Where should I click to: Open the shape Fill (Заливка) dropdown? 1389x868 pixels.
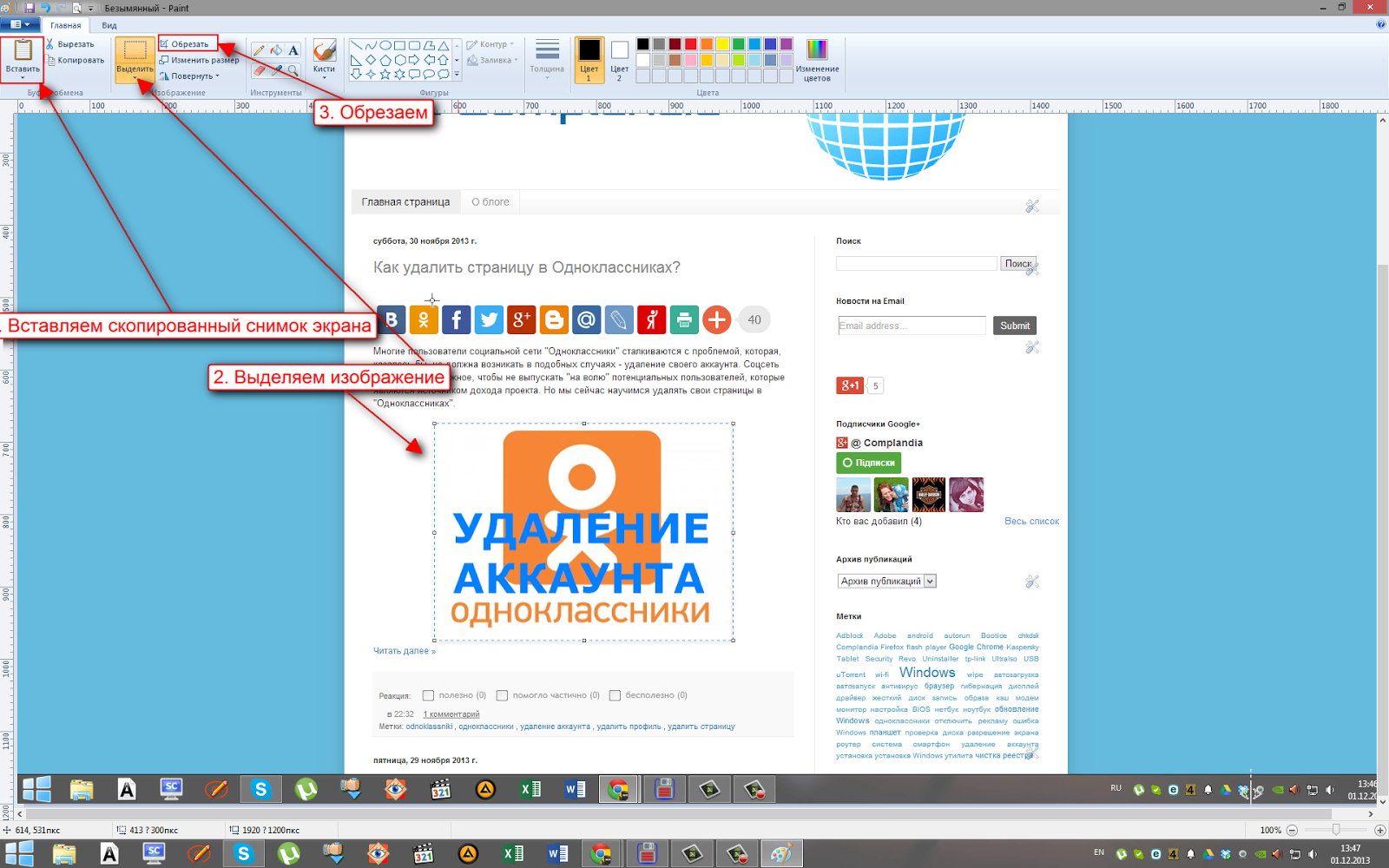pyautogui.click(x=492, y=60)
